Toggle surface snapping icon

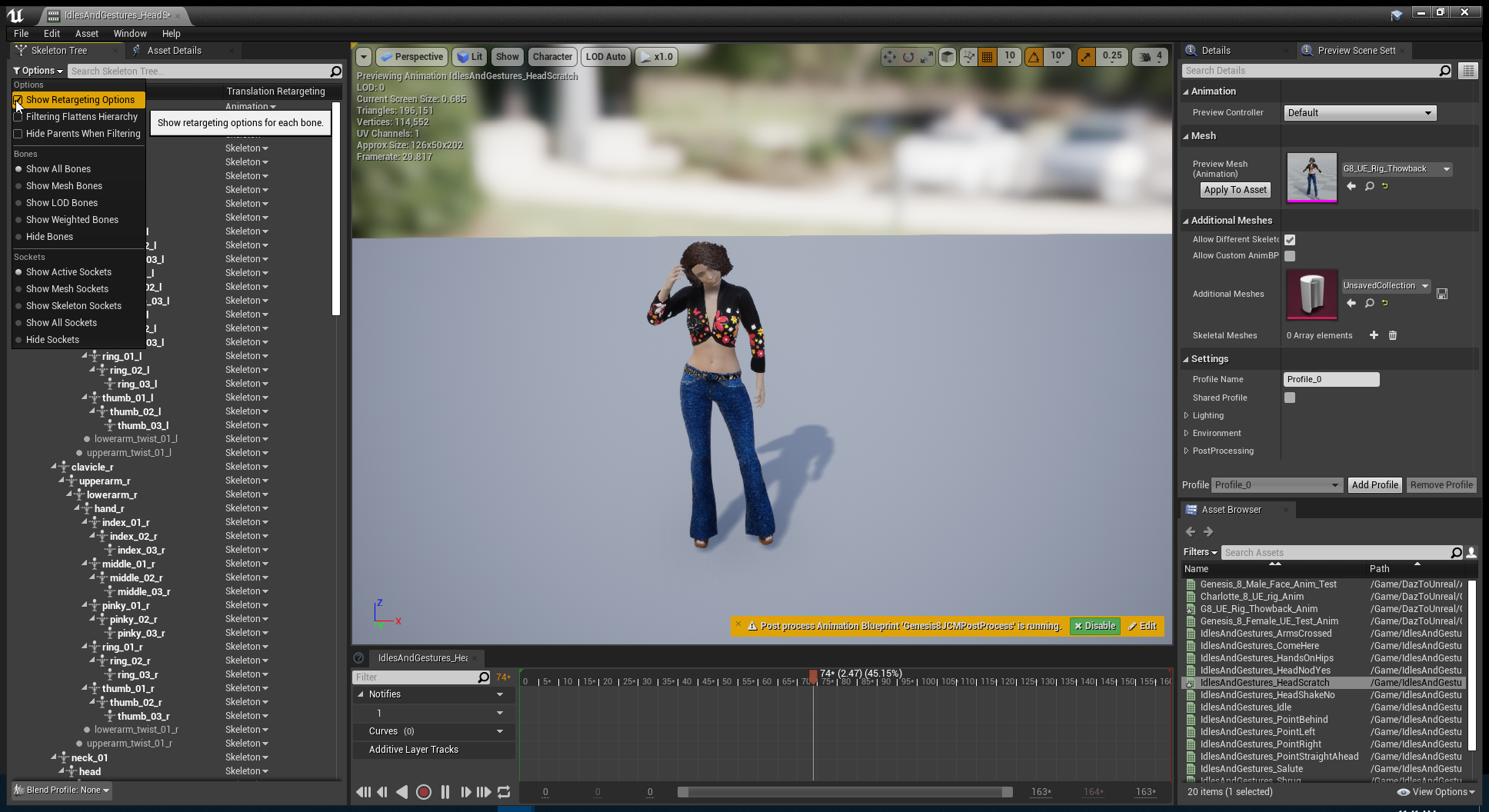coord(968,57)
